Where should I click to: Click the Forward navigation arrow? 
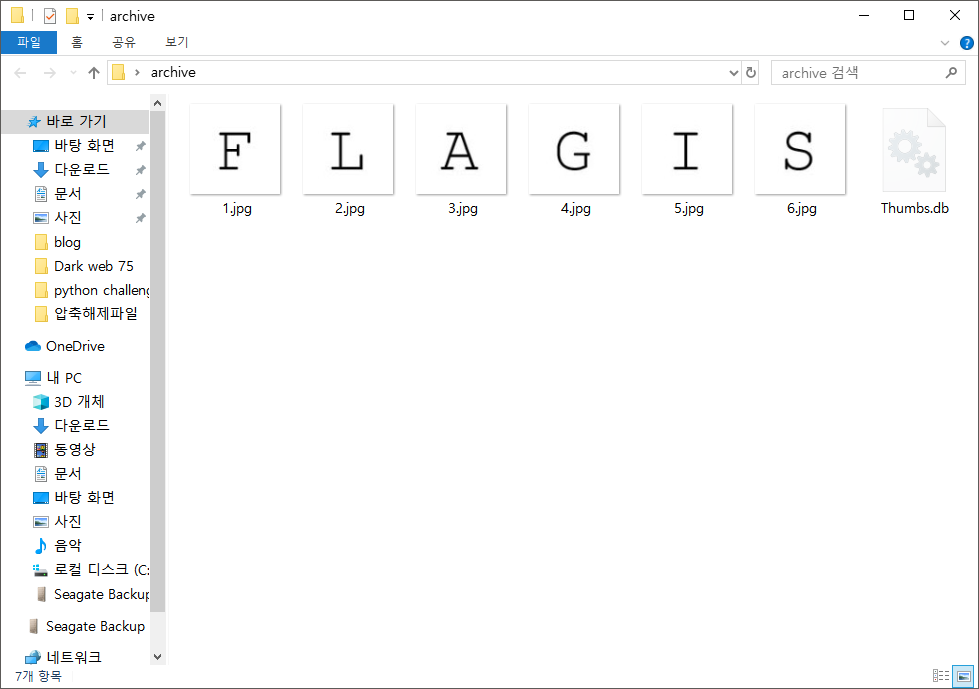tap(49, 73)
